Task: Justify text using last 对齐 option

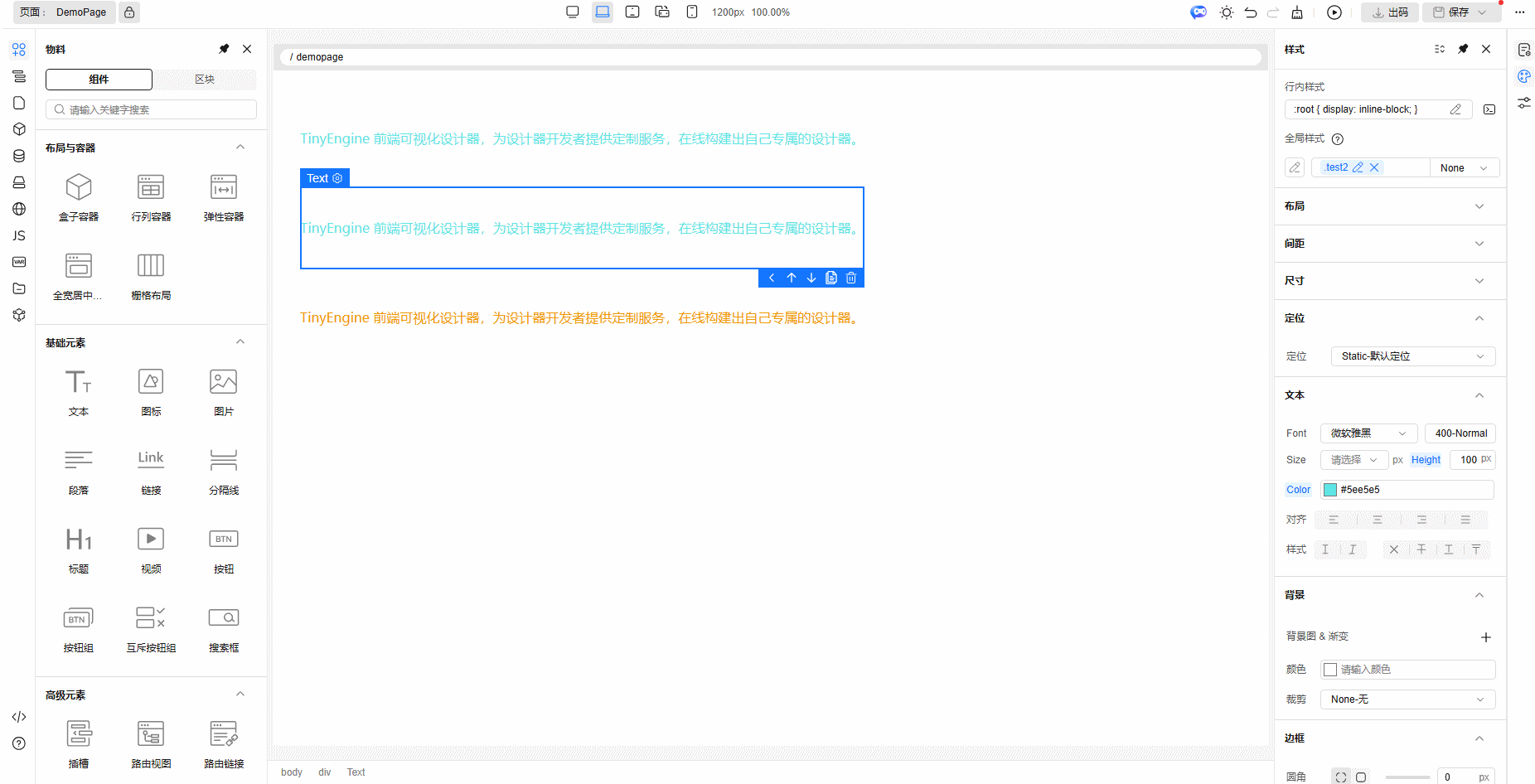Action: pyautogui.click(x=1465, y=520)
